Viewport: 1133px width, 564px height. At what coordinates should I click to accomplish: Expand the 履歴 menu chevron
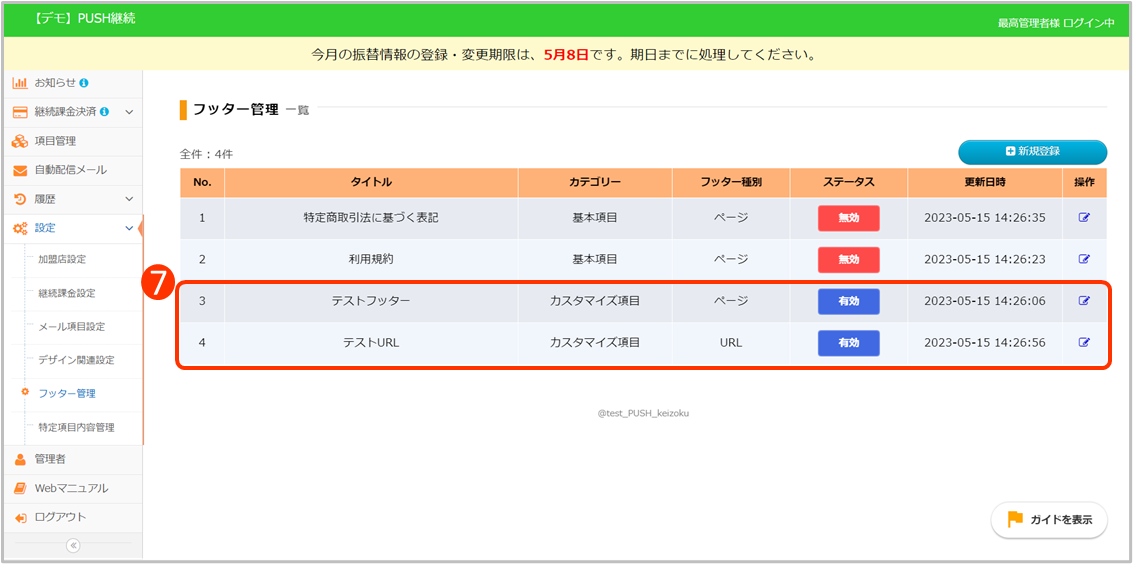[129, 199]
